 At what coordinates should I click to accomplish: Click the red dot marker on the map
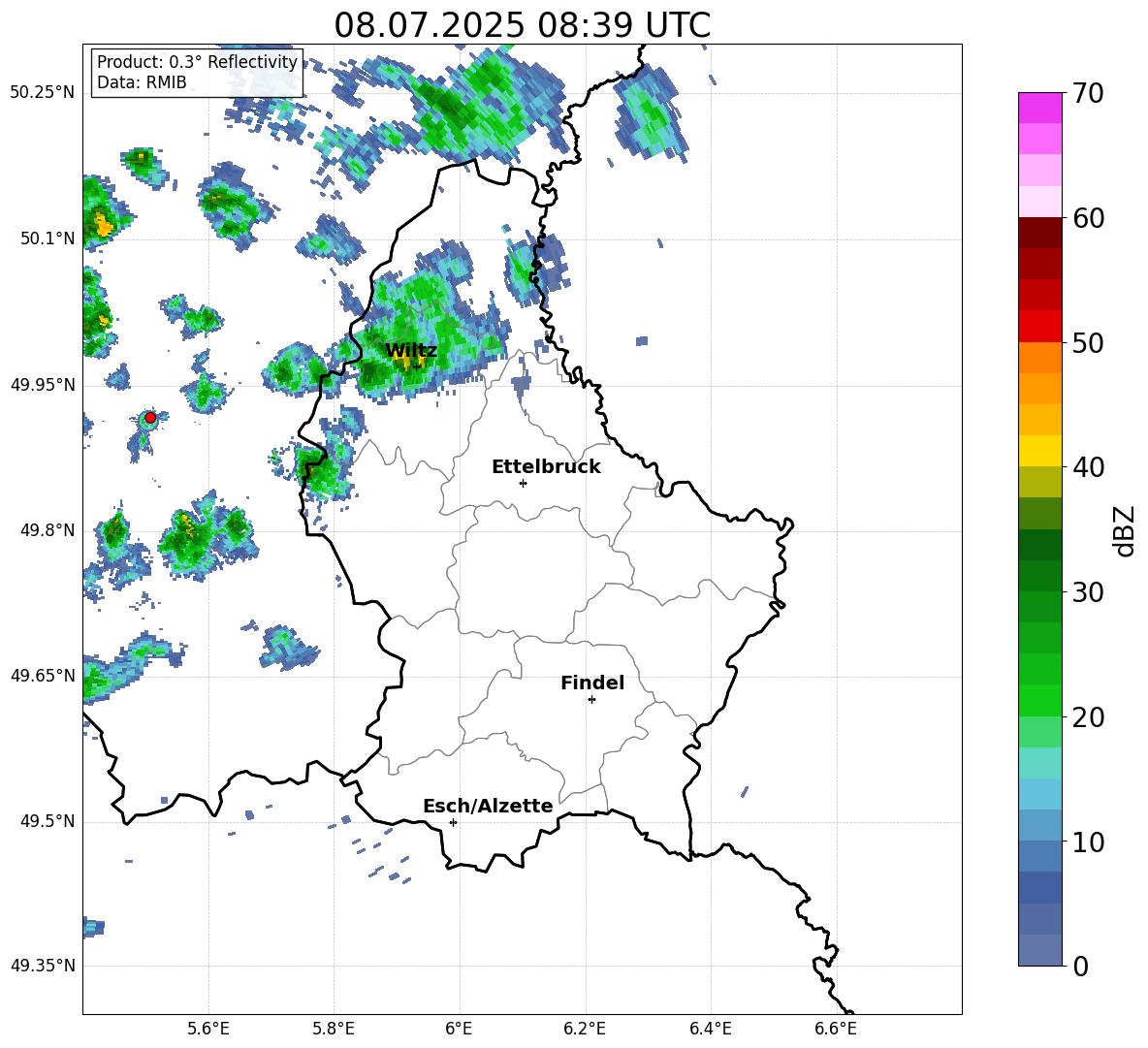150,418
